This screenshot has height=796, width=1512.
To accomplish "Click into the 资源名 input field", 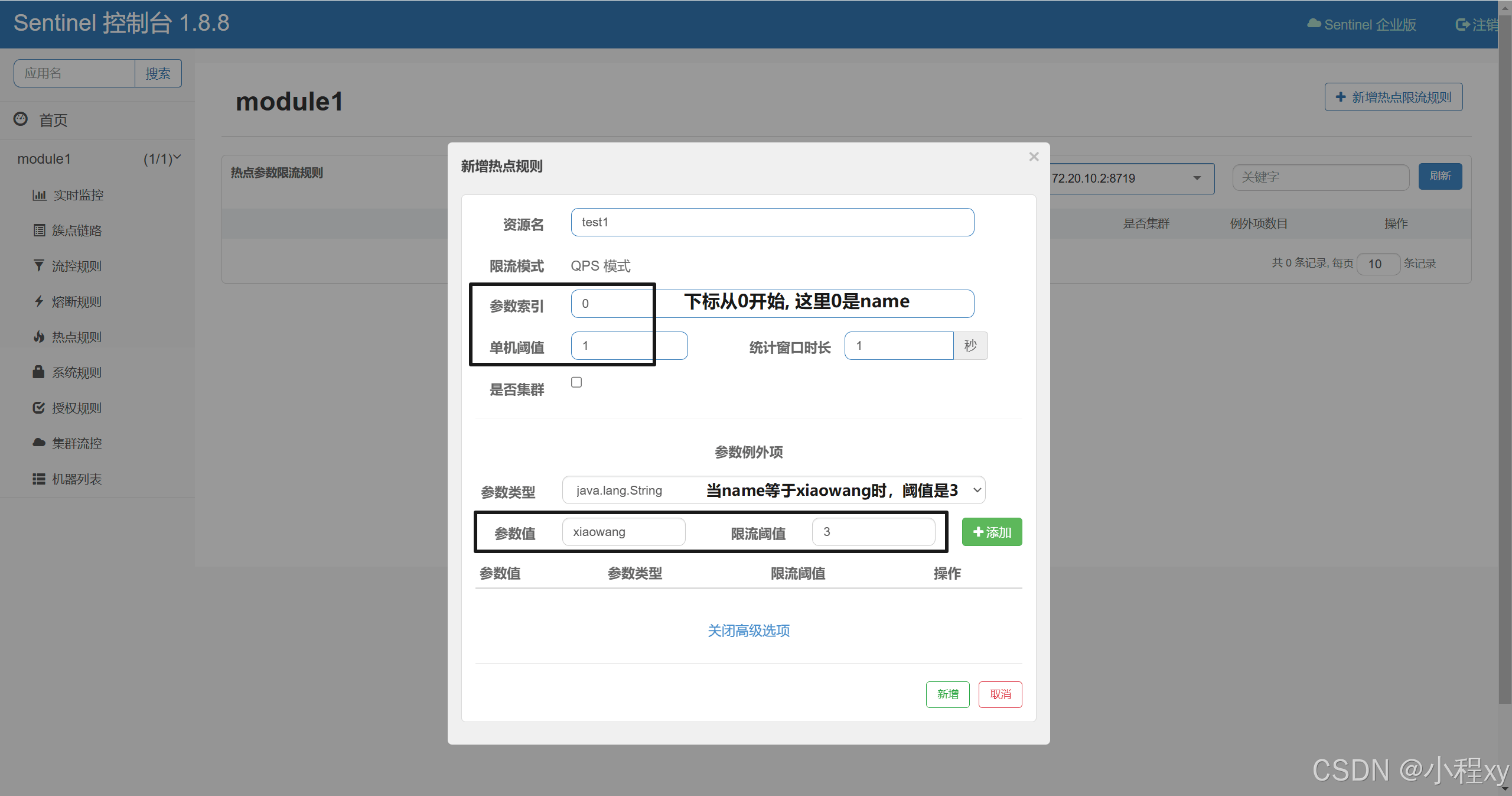I will [x=772, y=222].
